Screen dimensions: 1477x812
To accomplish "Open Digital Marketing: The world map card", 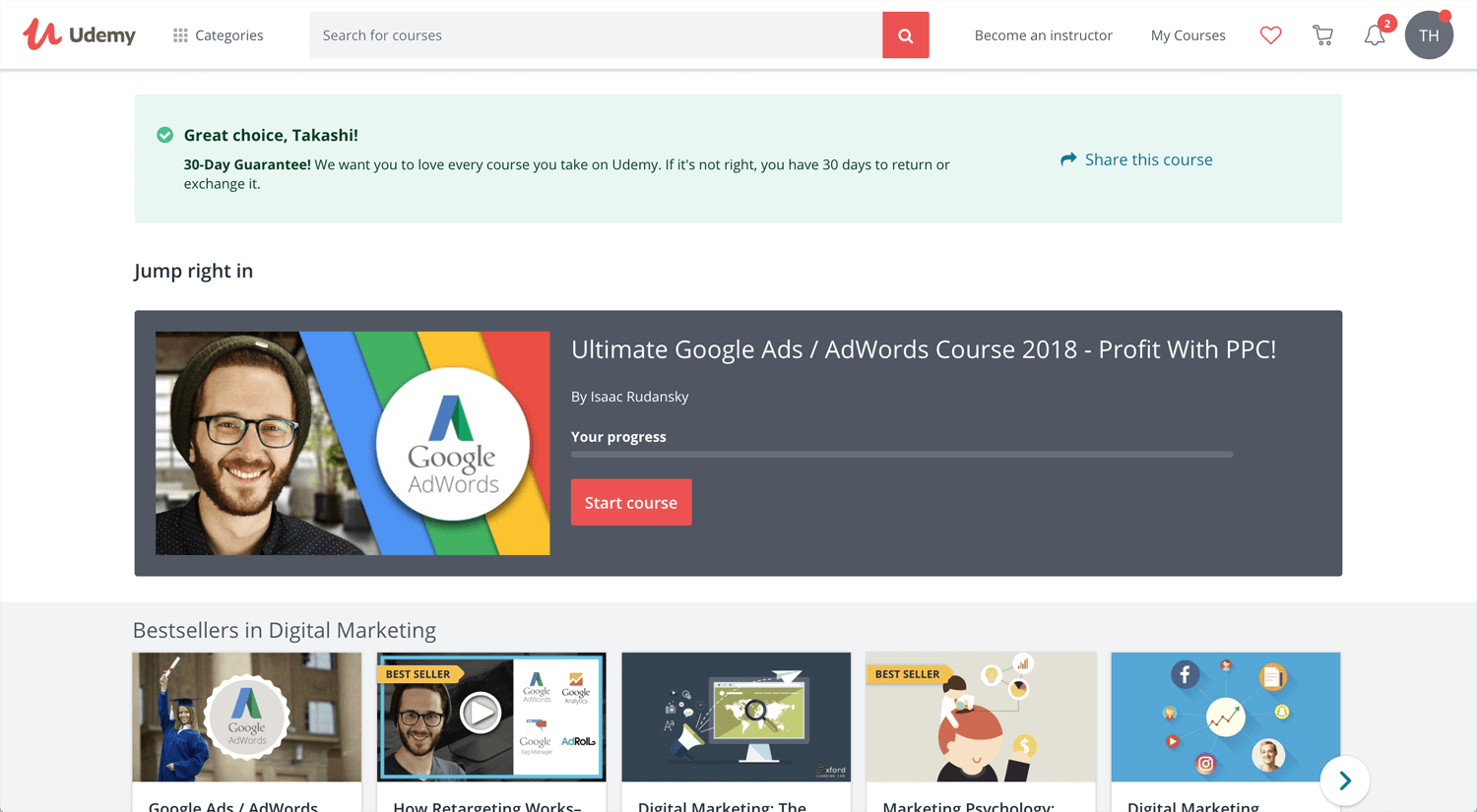I will point(737,731).
